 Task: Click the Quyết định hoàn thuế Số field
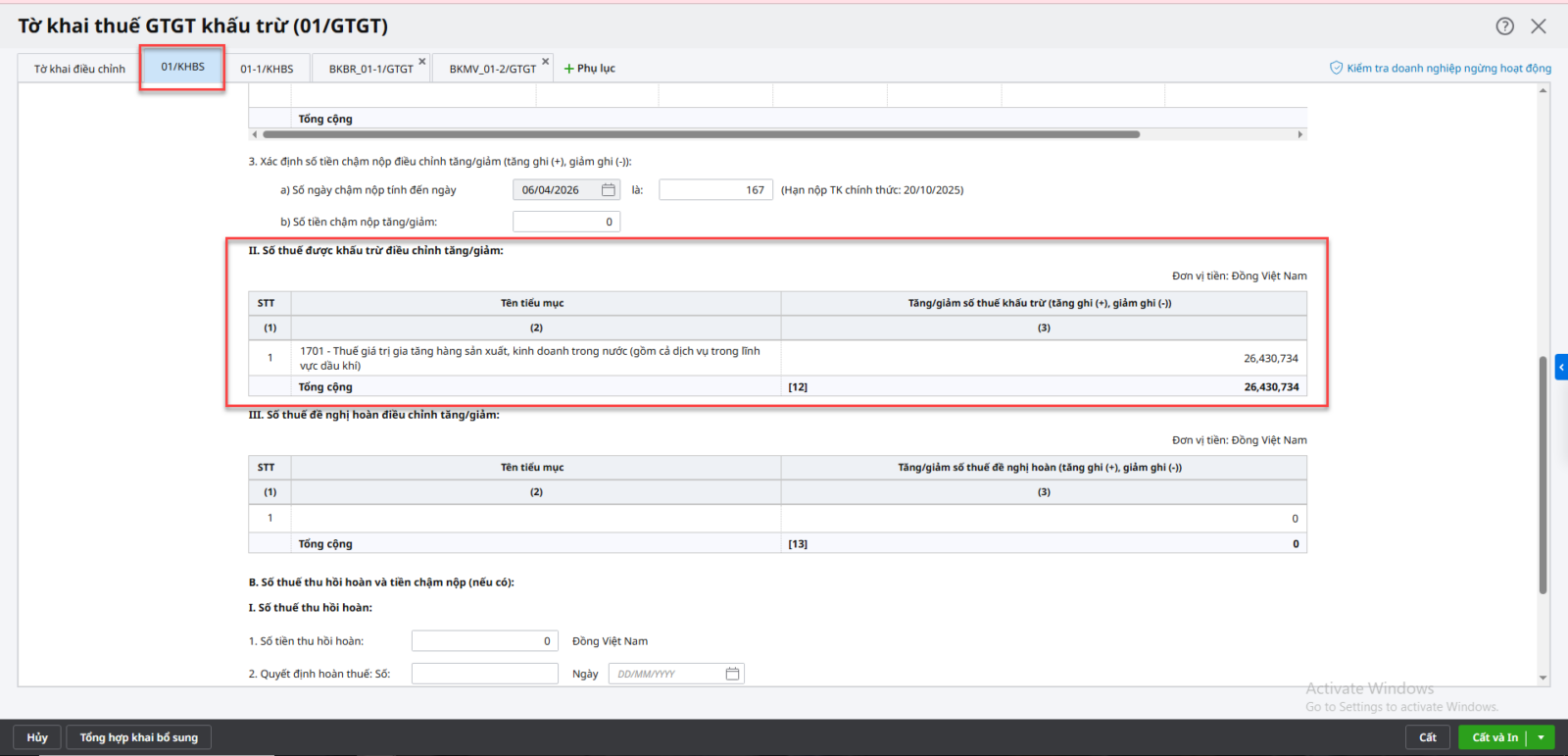click(x=485, y=674)
